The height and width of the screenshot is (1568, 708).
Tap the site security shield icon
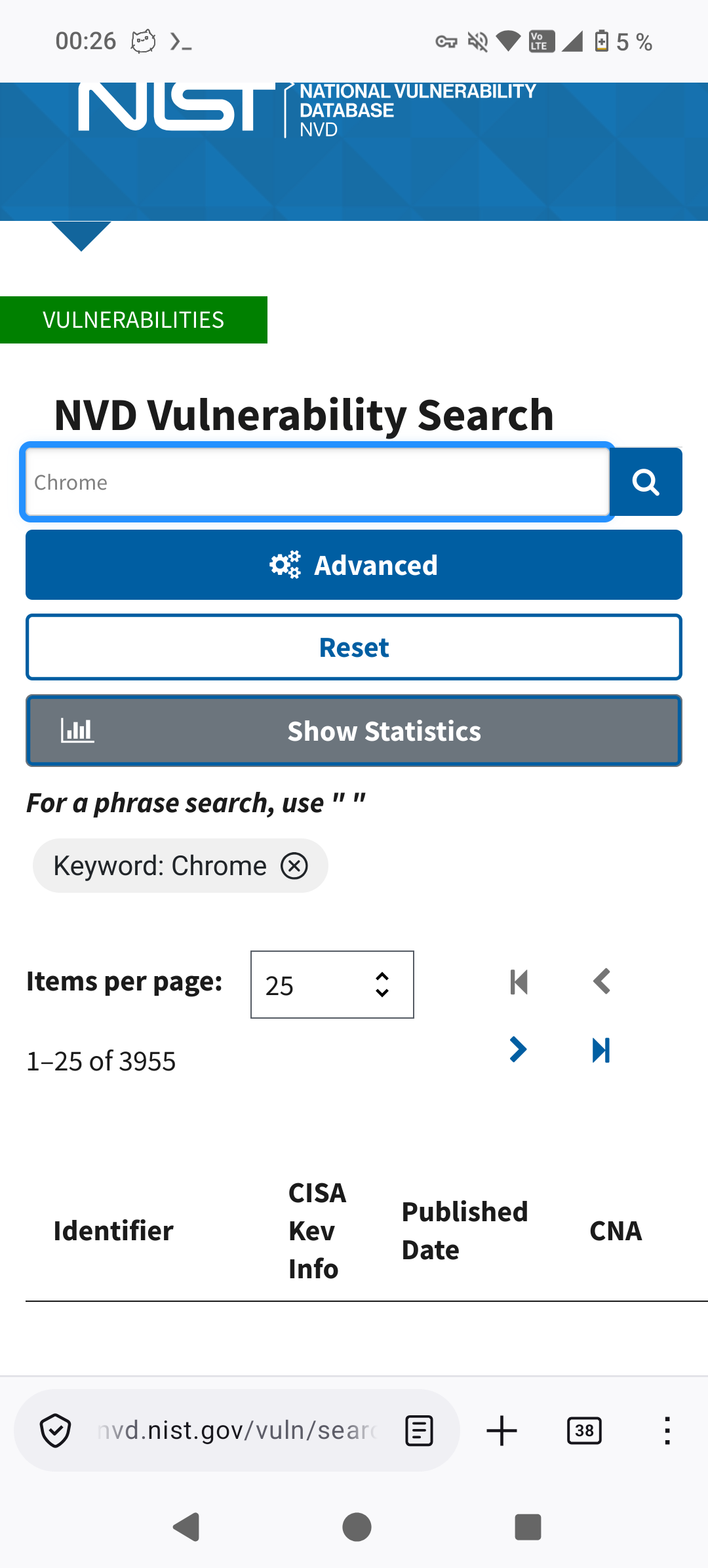click(x=56, y=1430)
